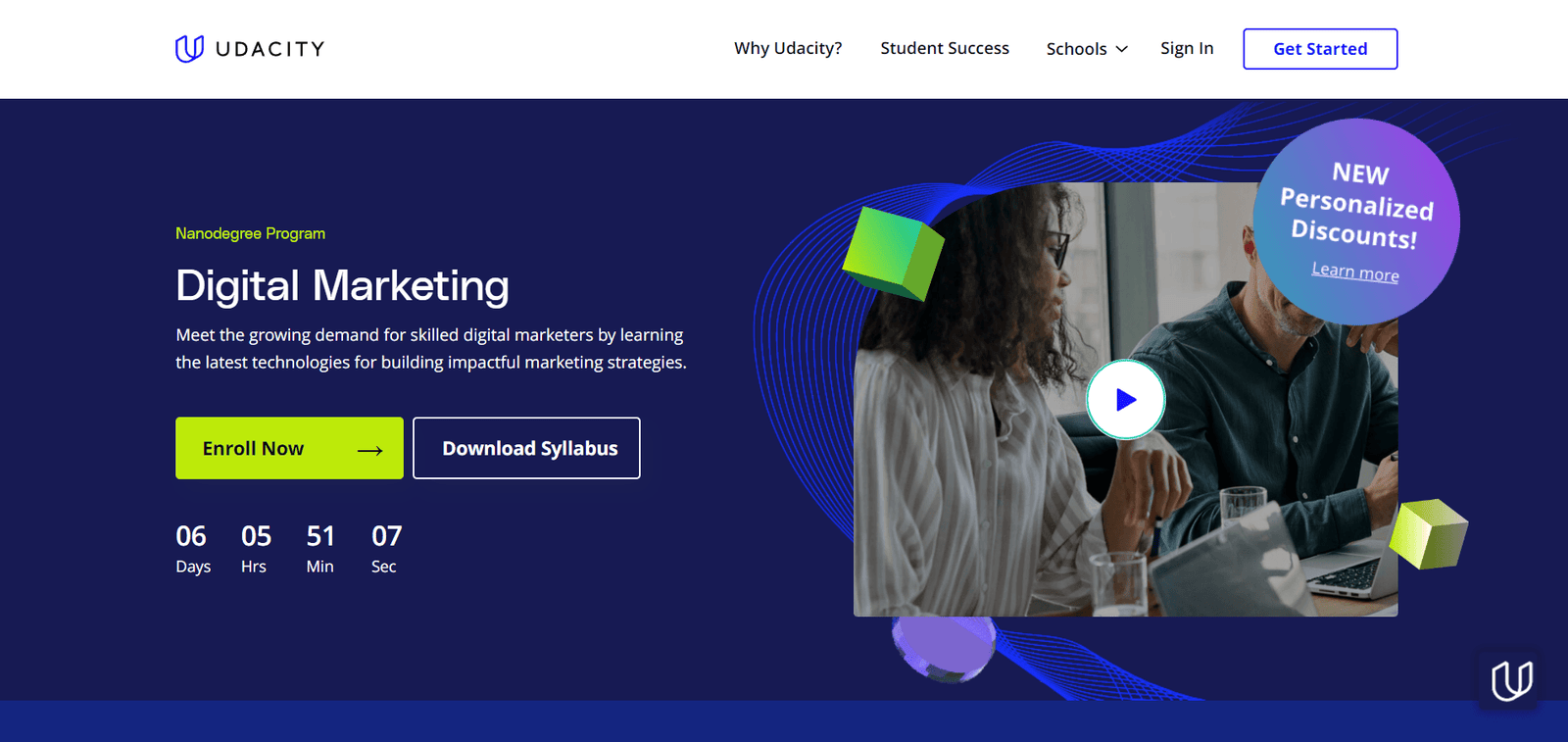This screenshot has height=742, width=1568.
Task: Click the 06 Days countdown value
Action: click(x=193, y=549)
